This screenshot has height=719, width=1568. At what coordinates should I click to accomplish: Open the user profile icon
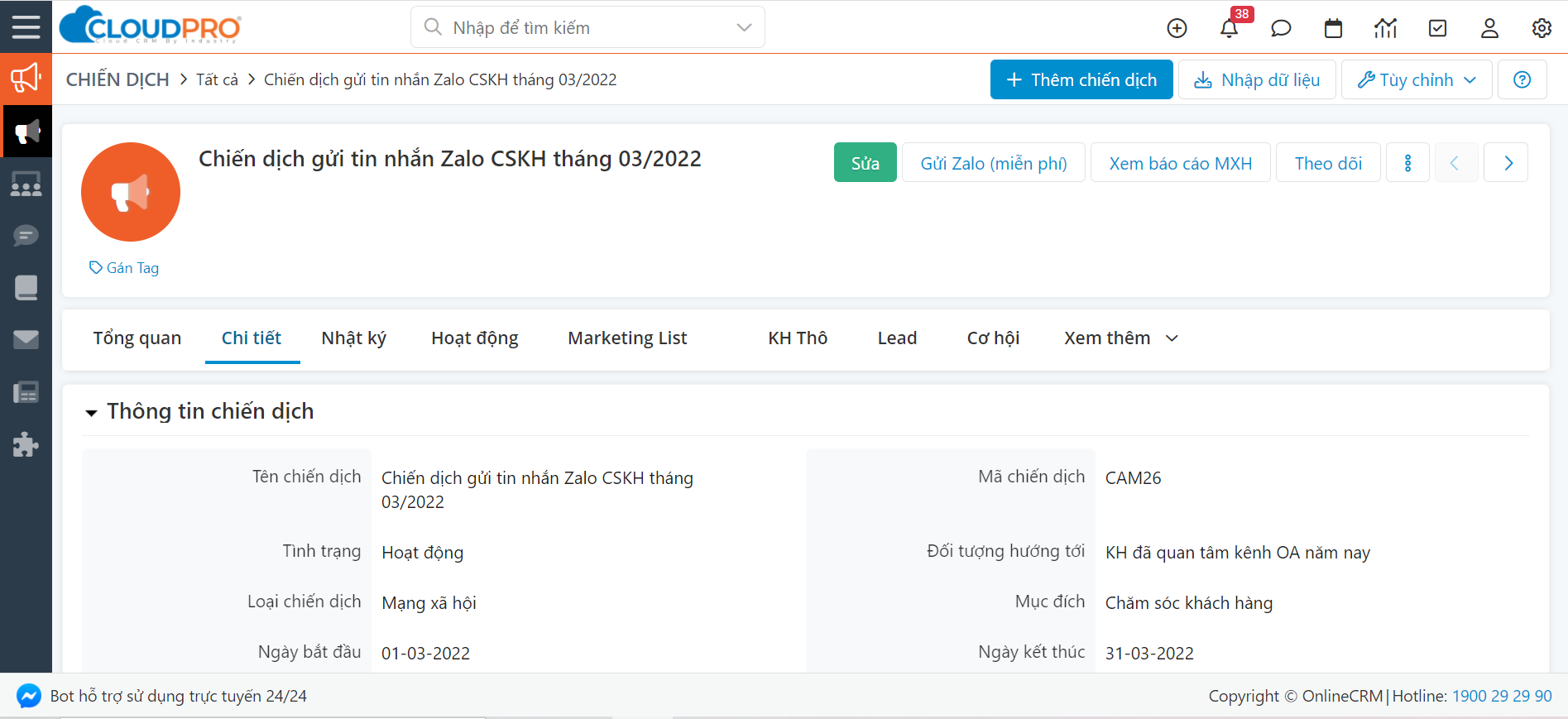pyautogui.click(x=1489, y=28)
